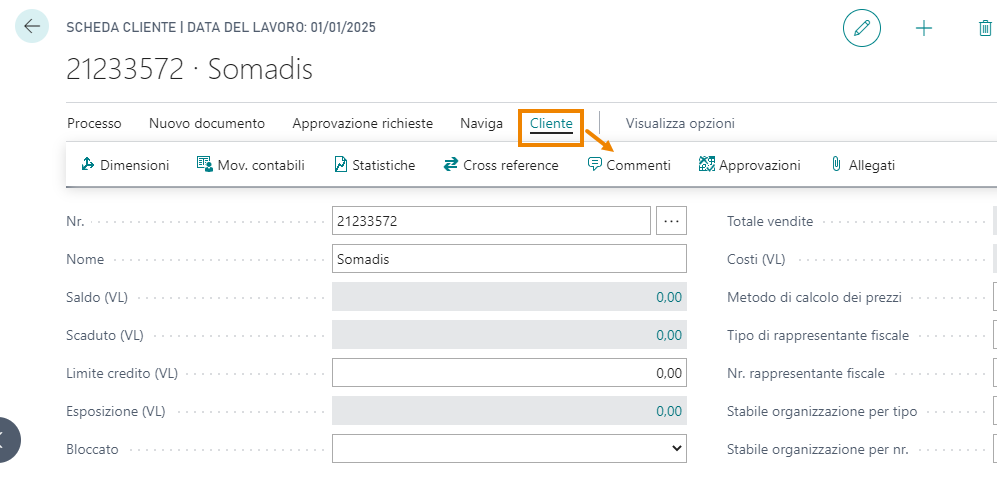Image resolution: width=997 pixels, height=477 pixels.
Task: Open the Nuovo documento menu
Action: point(207,123)
